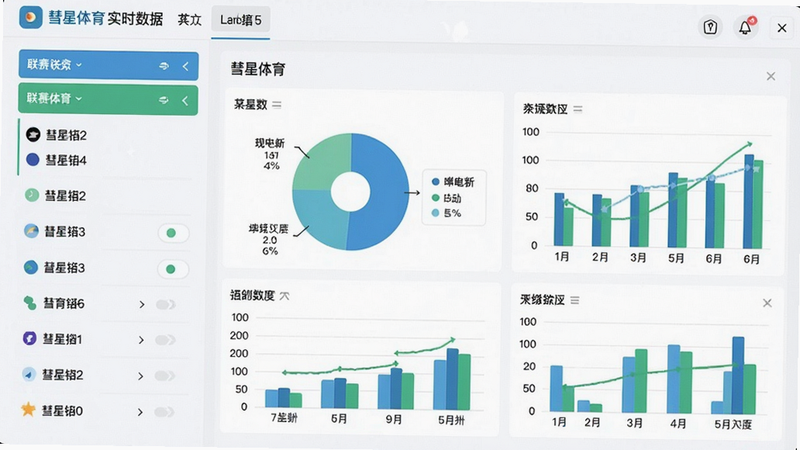Viewport: 800px width, 450px height.
Task: Open notifications with the bell icon
Action: (745, 27)
